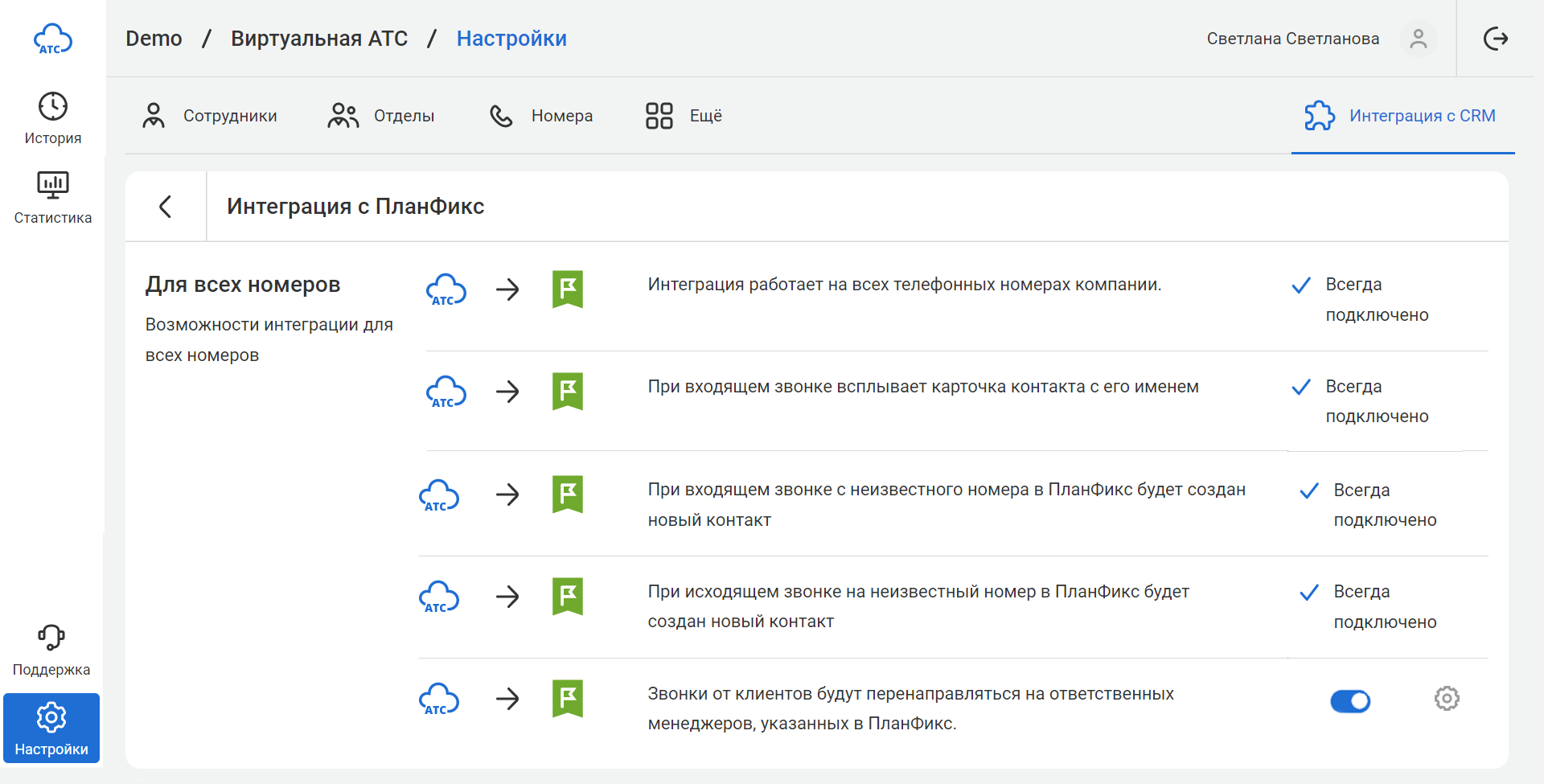1544x784 pixels.
Task: Open Поддержка in the sidebar
Action: pos(51,651)
